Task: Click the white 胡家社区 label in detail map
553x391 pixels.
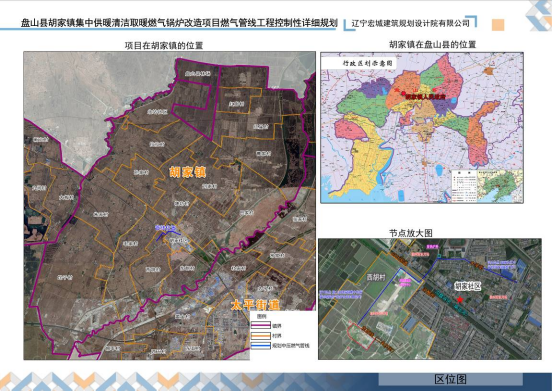Action: (468, 286)
